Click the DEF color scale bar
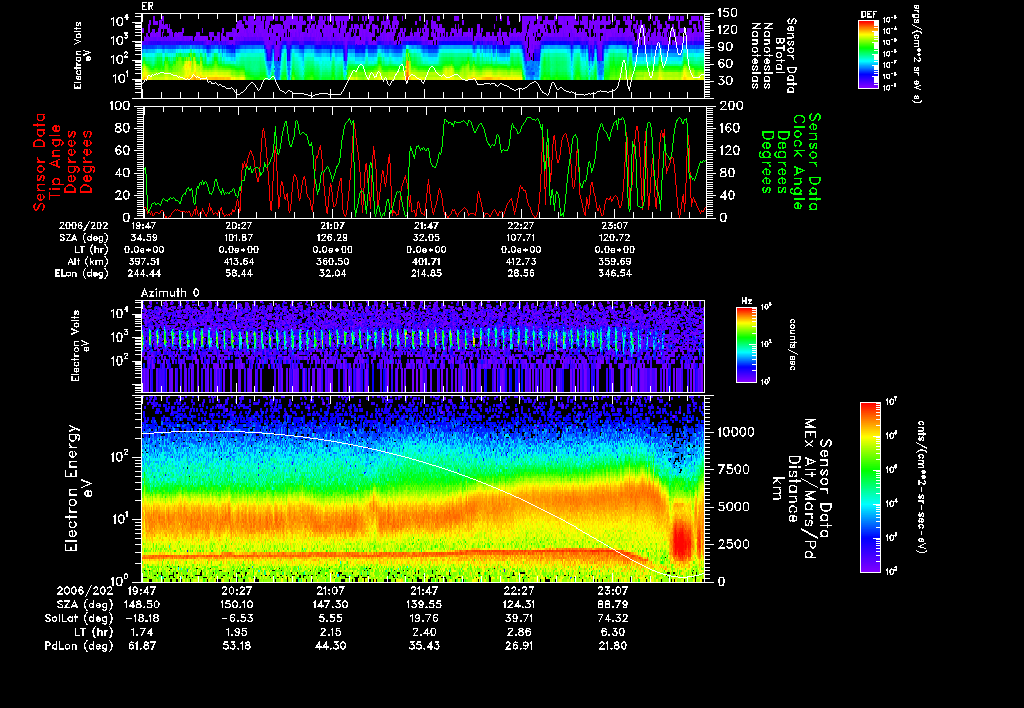1024x708 pixels. (868, 54)
